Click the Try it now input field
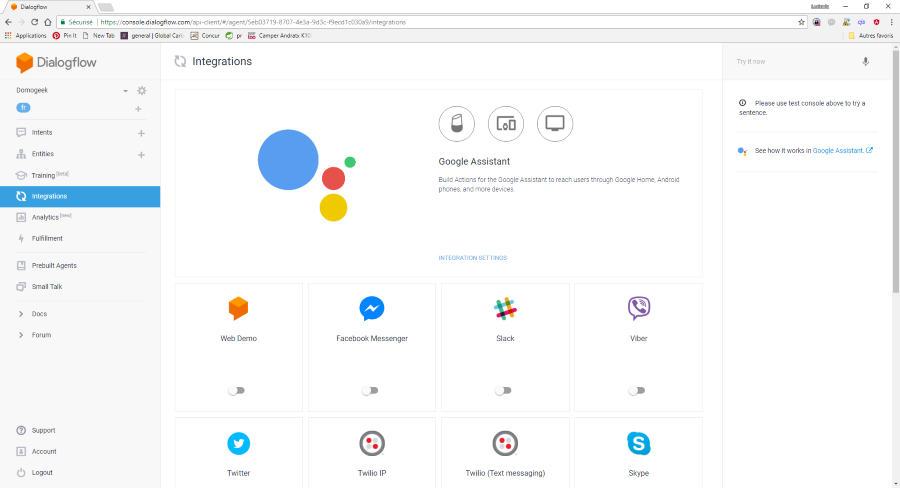900x488 pixels. coord(795,61)
